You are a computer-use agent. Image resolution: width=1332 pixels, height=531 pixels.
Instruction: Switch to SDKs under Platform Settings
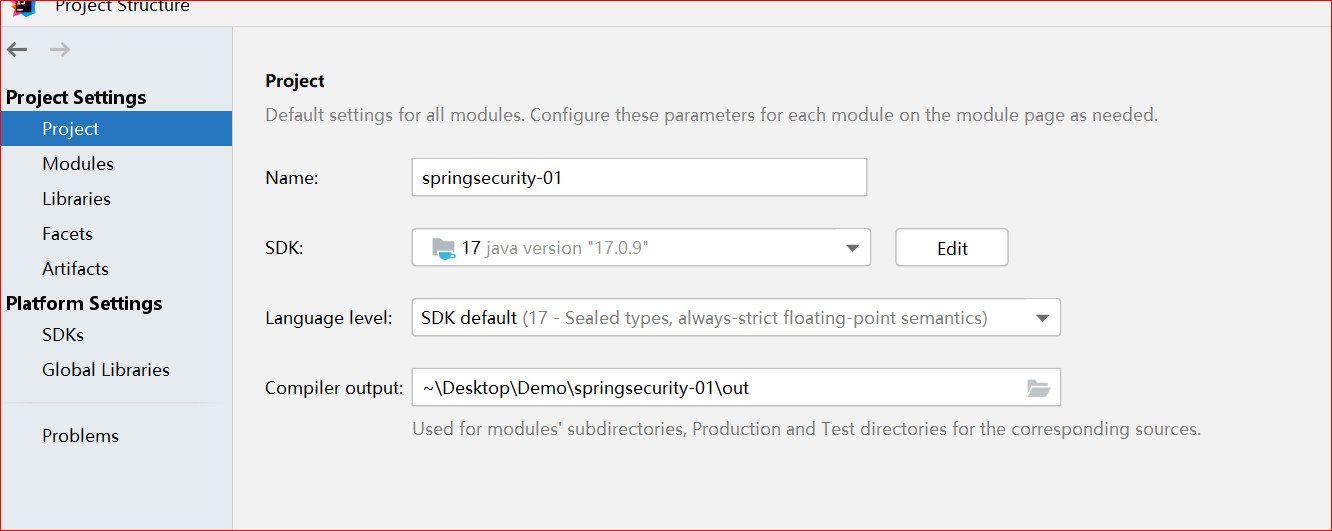point(63,335)
